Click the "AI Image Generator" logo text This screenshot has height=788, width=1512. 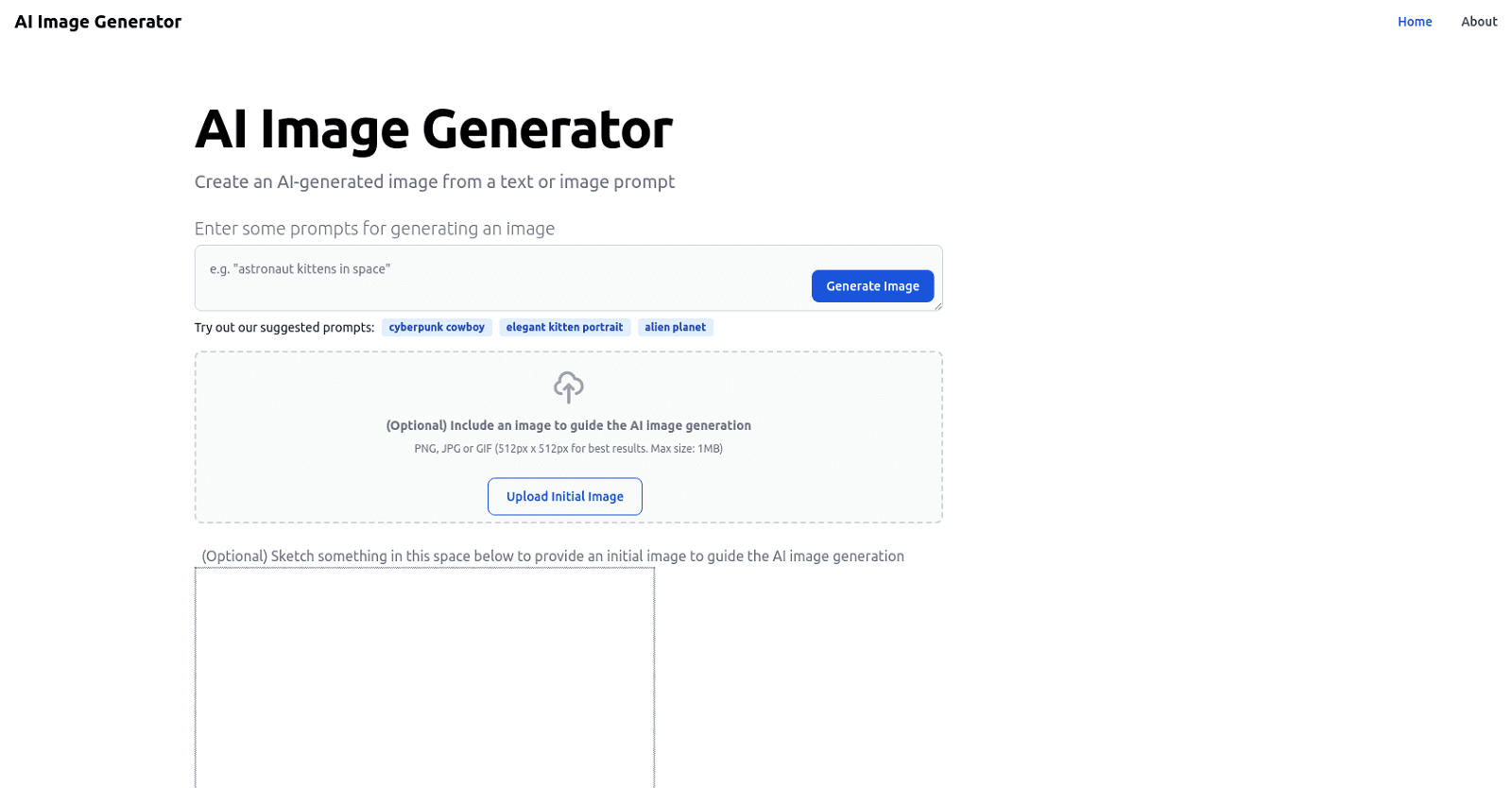97,21
